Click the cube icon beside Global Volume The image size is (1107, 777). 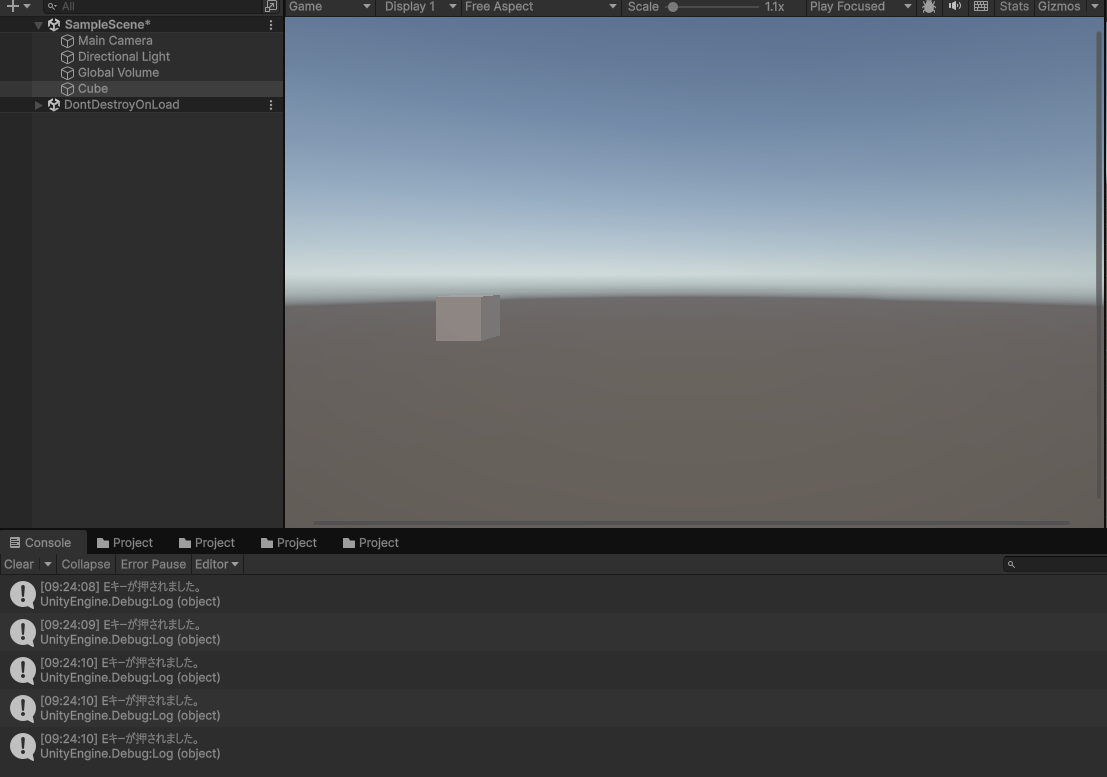point(68,73)
